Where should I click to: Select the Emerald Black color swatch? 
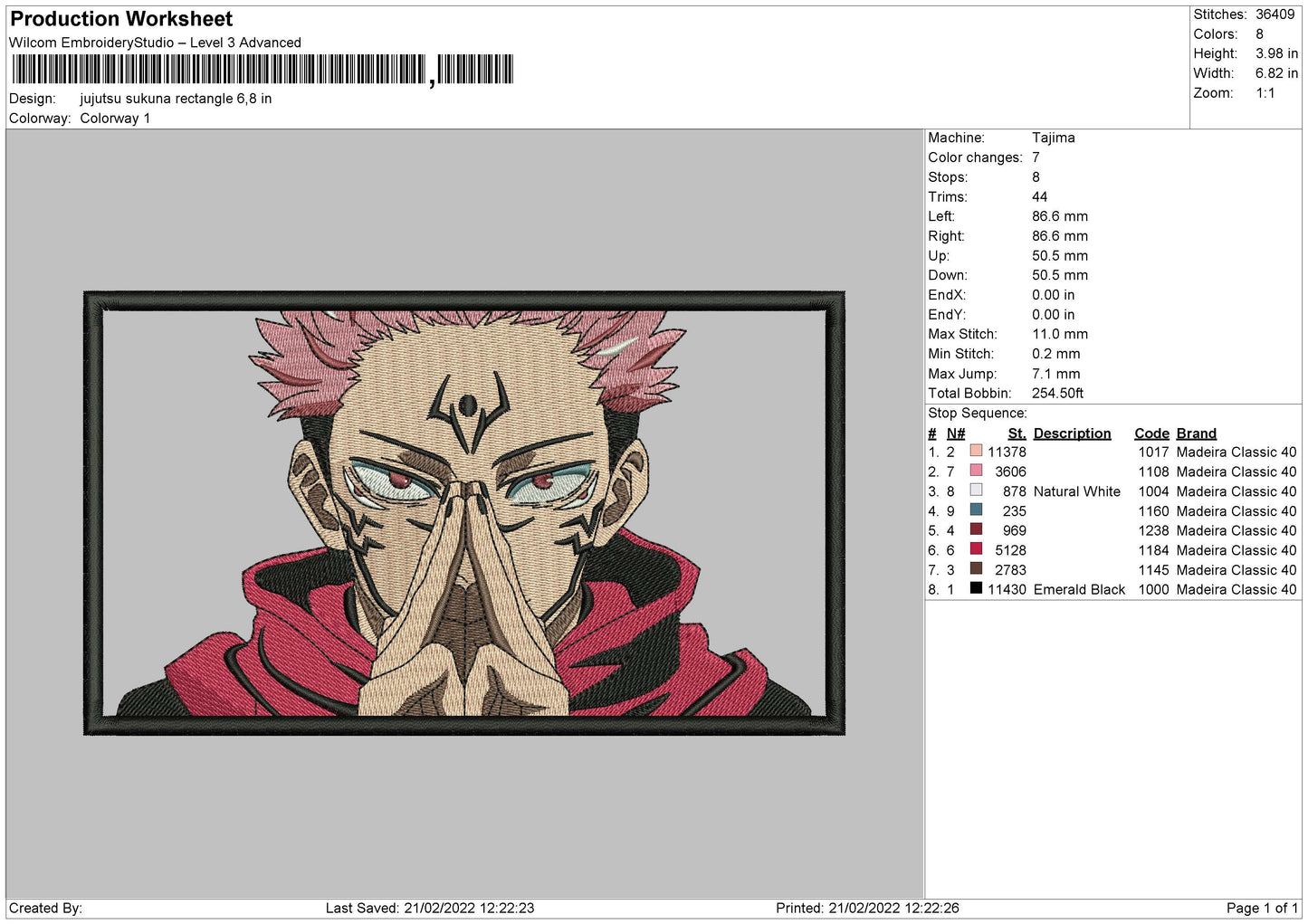point(976,588)
